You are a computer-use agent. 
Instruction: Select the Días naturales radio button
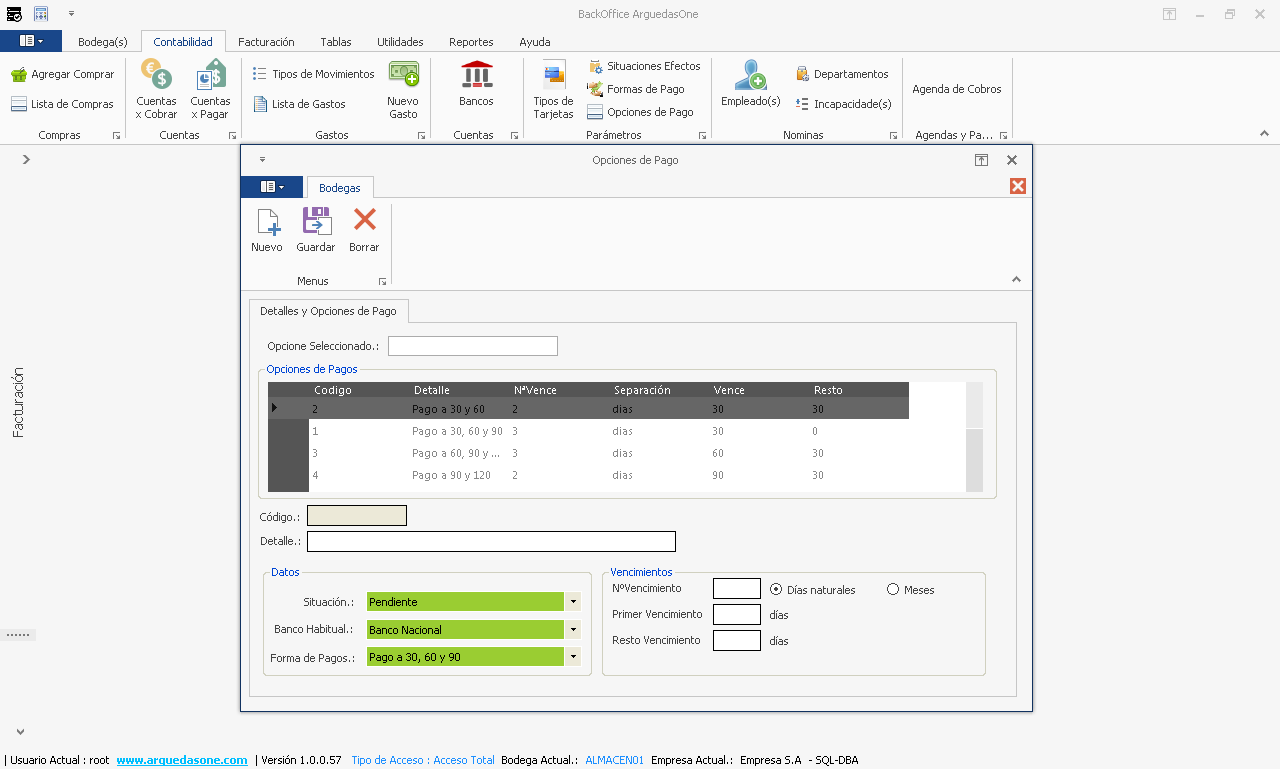[776, 589]
